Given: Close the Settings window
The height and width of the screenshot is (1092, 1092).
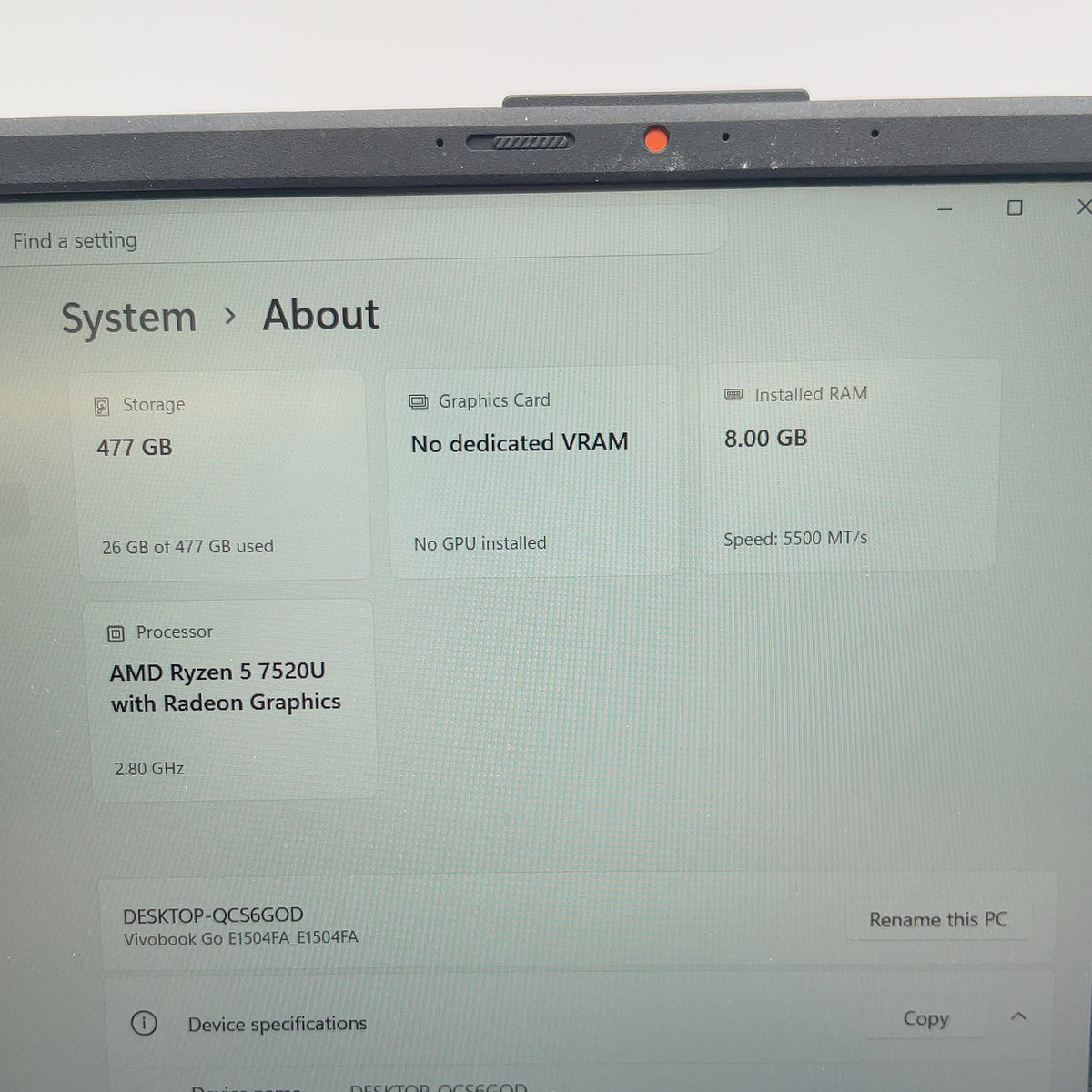Looking at the screenshot, I should 1083,207.
